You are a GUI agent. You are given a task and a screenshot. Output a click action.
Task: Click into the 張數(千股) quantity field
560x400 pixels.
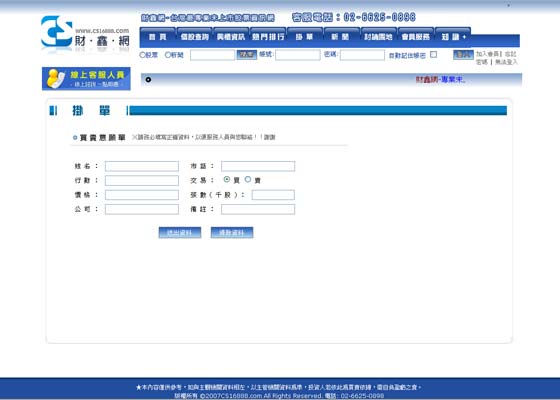273,195
